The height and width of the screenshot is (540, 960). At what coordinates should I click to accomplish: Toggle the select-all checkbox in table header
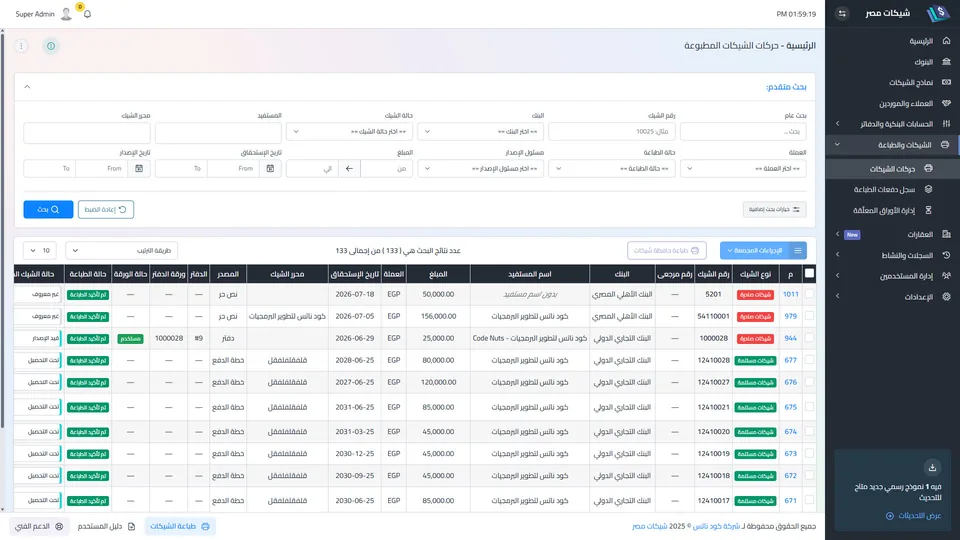click(x=809, y=274)
